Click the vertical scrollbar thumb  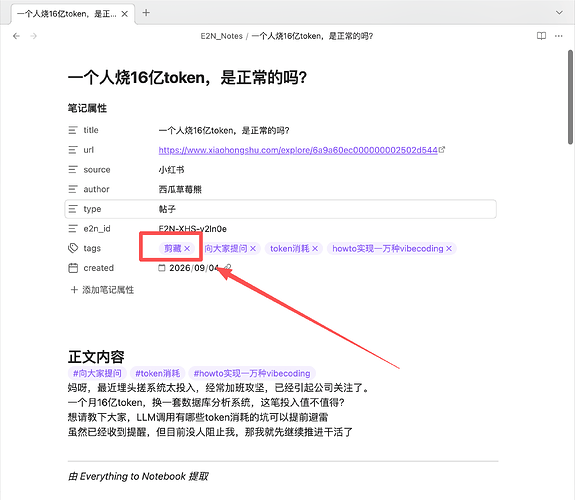[x=570, y=97]
